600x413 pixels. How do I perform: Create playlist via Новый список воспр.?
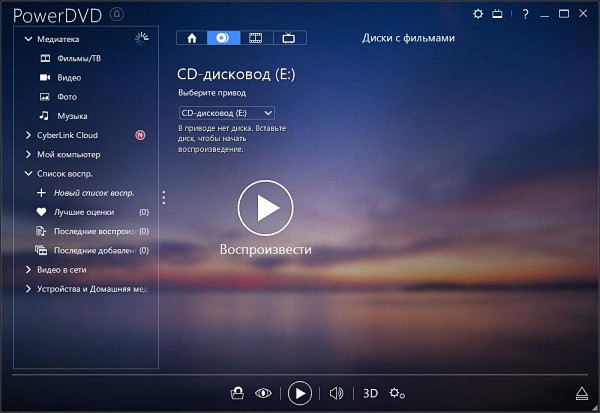(x=93, y=192)
